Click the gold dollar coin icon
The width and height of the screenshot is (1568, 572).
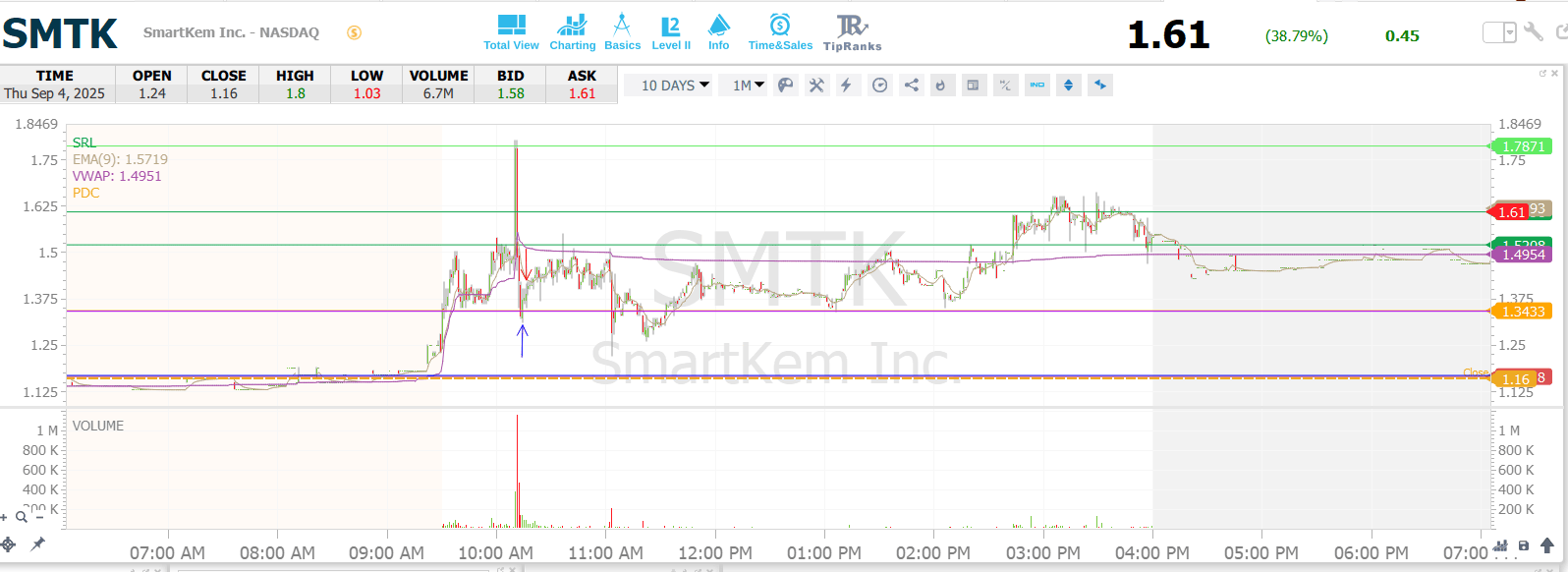tap(355, 32)
